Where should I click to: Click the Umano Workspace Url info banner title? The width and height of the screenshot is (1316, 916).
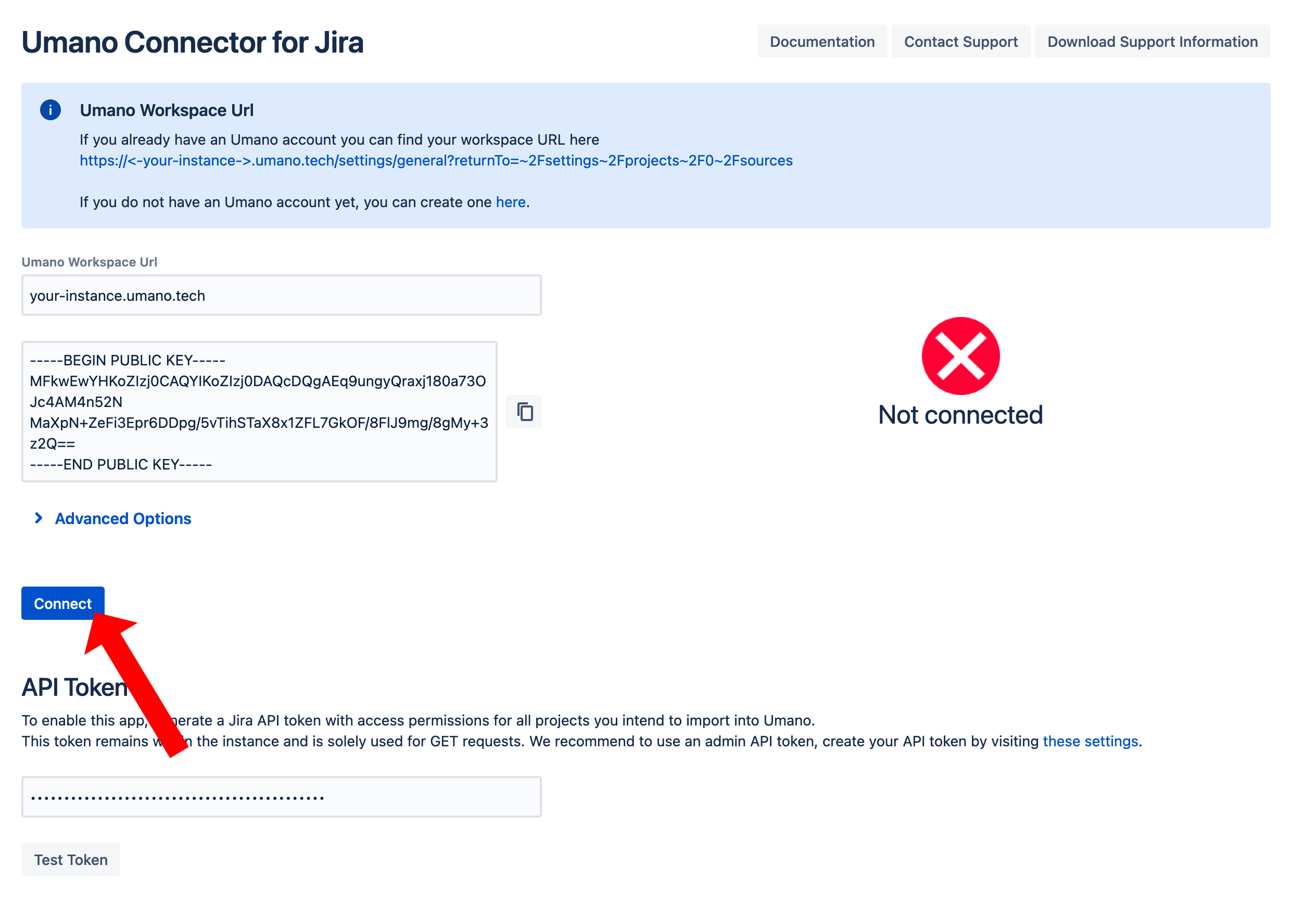point(166,110)
